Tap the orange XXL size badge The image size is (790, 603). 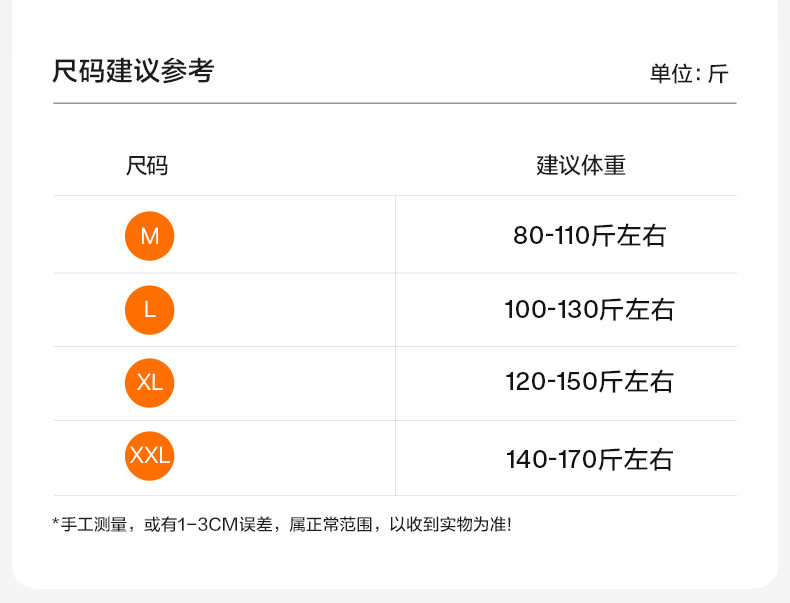149,457
